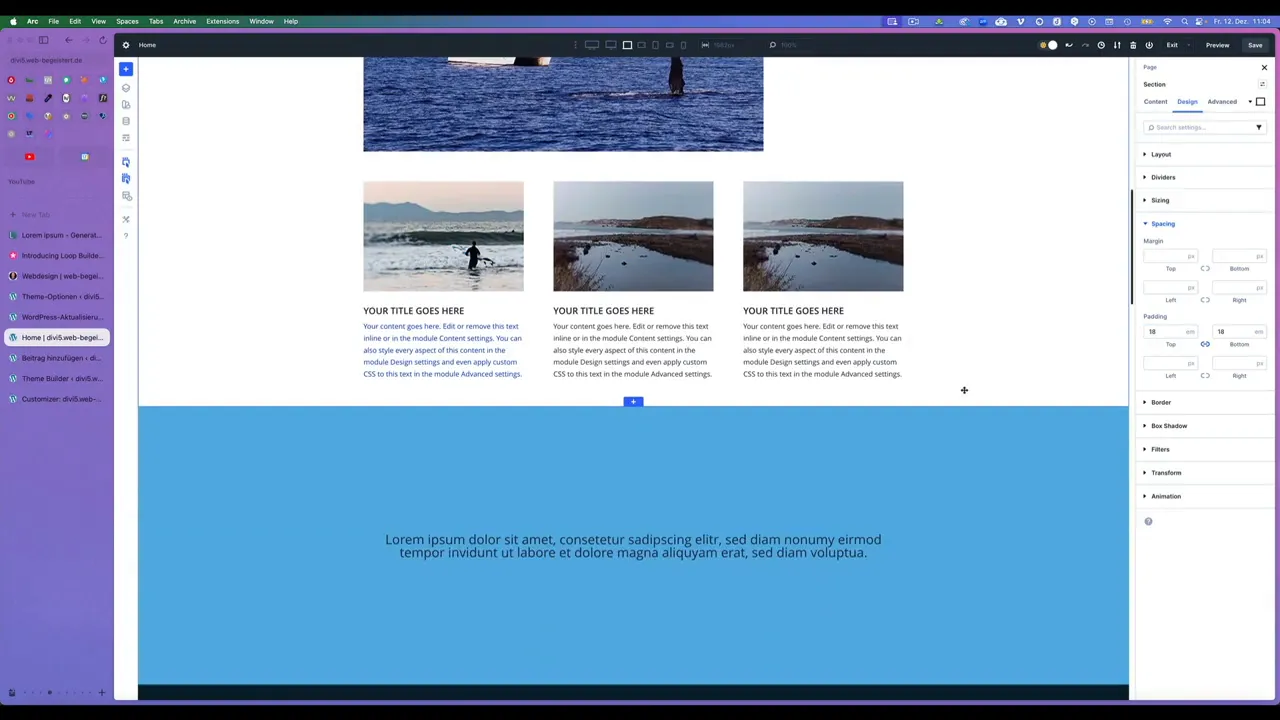Select the desktop view icon in responsive toolbar
The height and width of the screenshot is (720, 1280).
(x=591, y=44)
